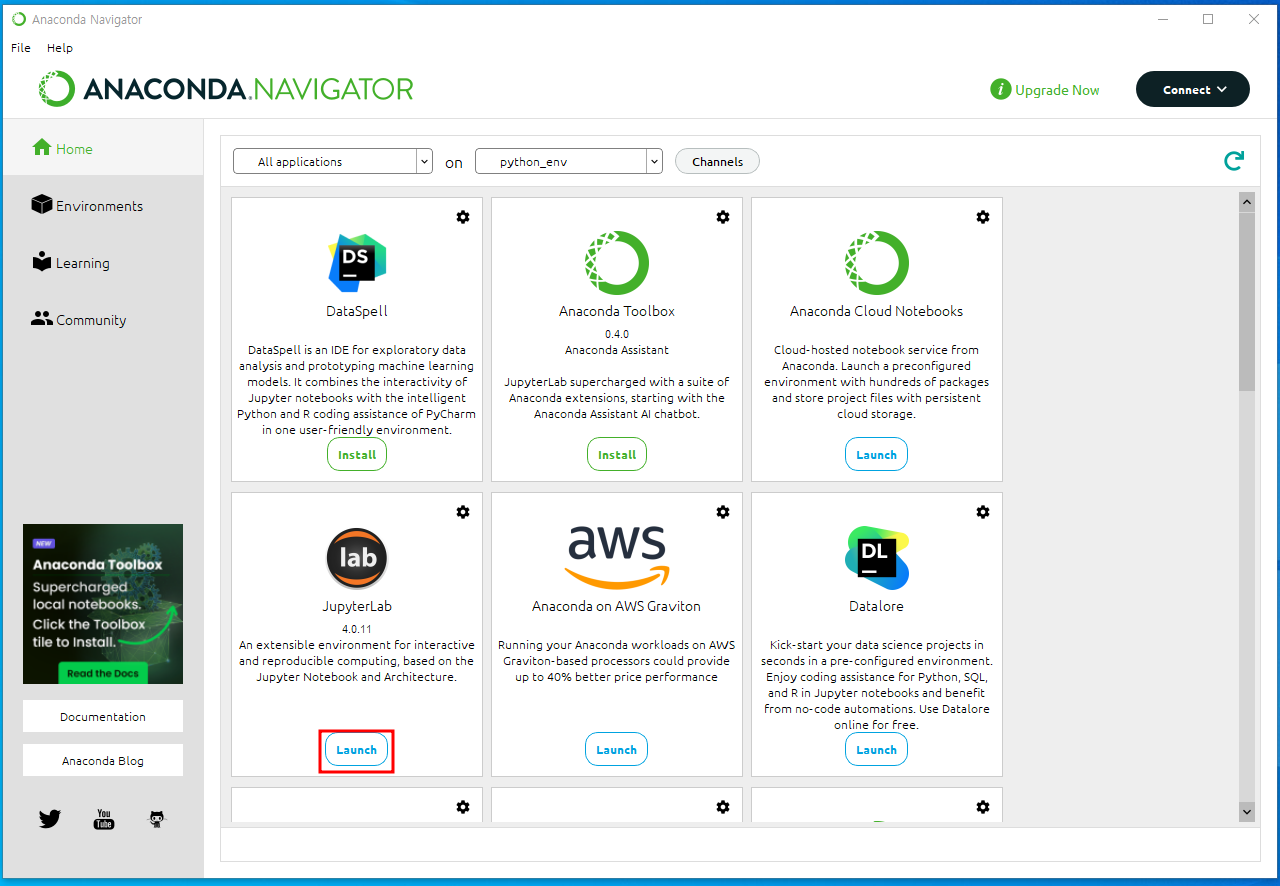Click the DataSpell DS logo icon
The image size is (1280, 886).
[357, 263]
